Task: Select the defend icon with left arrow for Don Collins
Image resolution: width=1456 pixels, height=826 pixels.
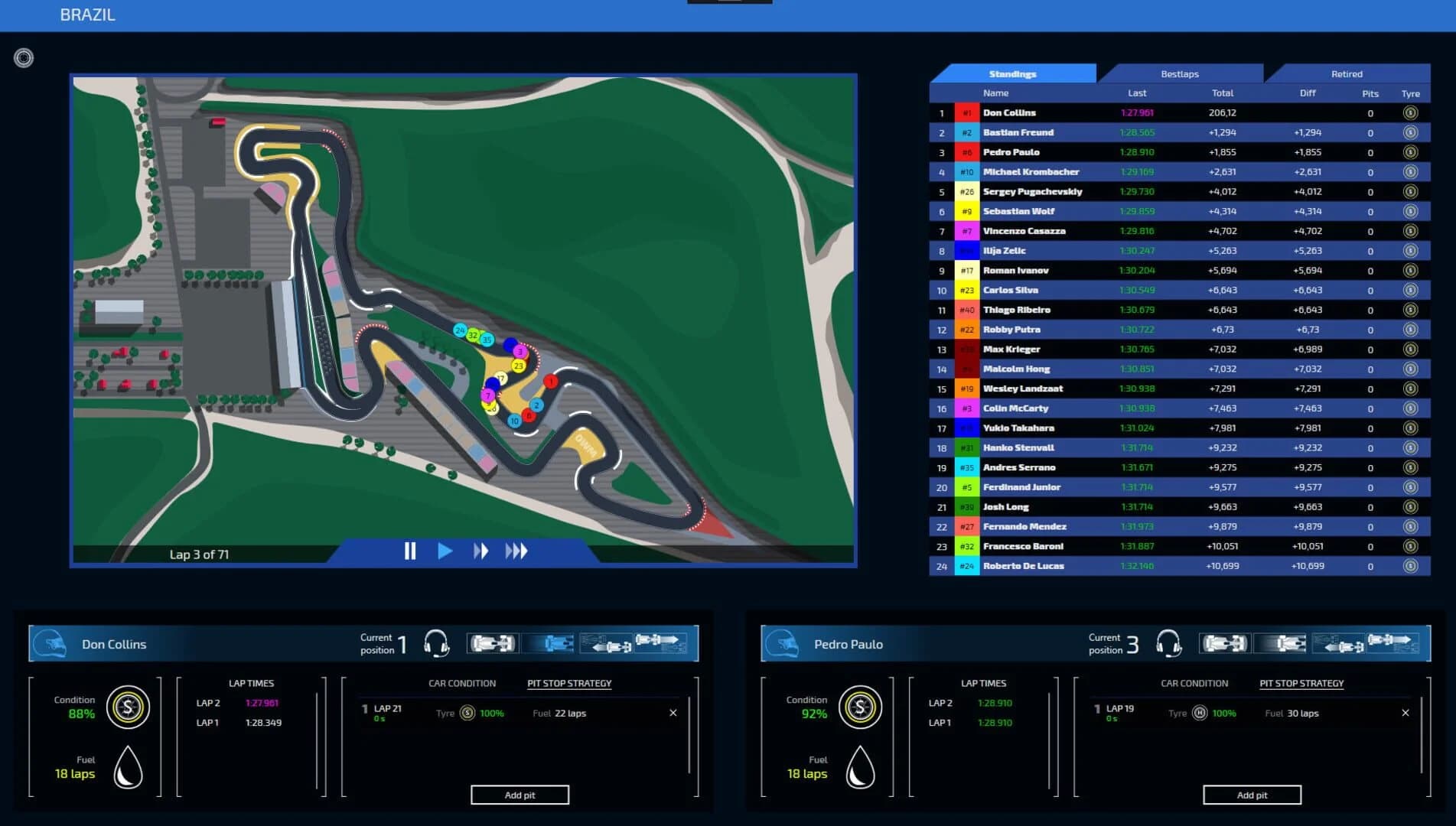Action: coord(606,645)
